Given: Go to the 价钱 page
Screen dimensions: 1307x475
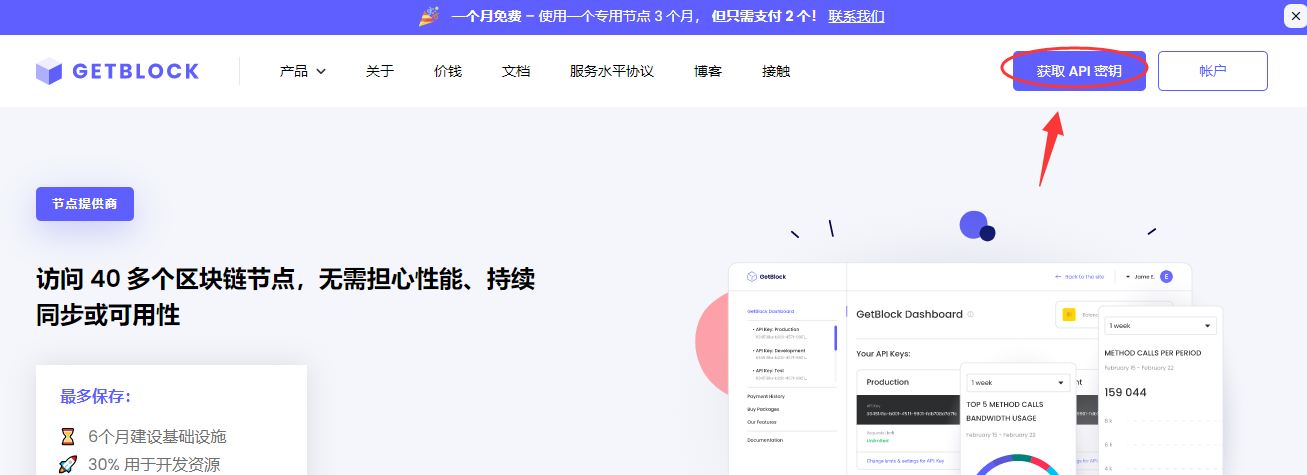Looking at the screenshot, I should click(x=448, y=71).
